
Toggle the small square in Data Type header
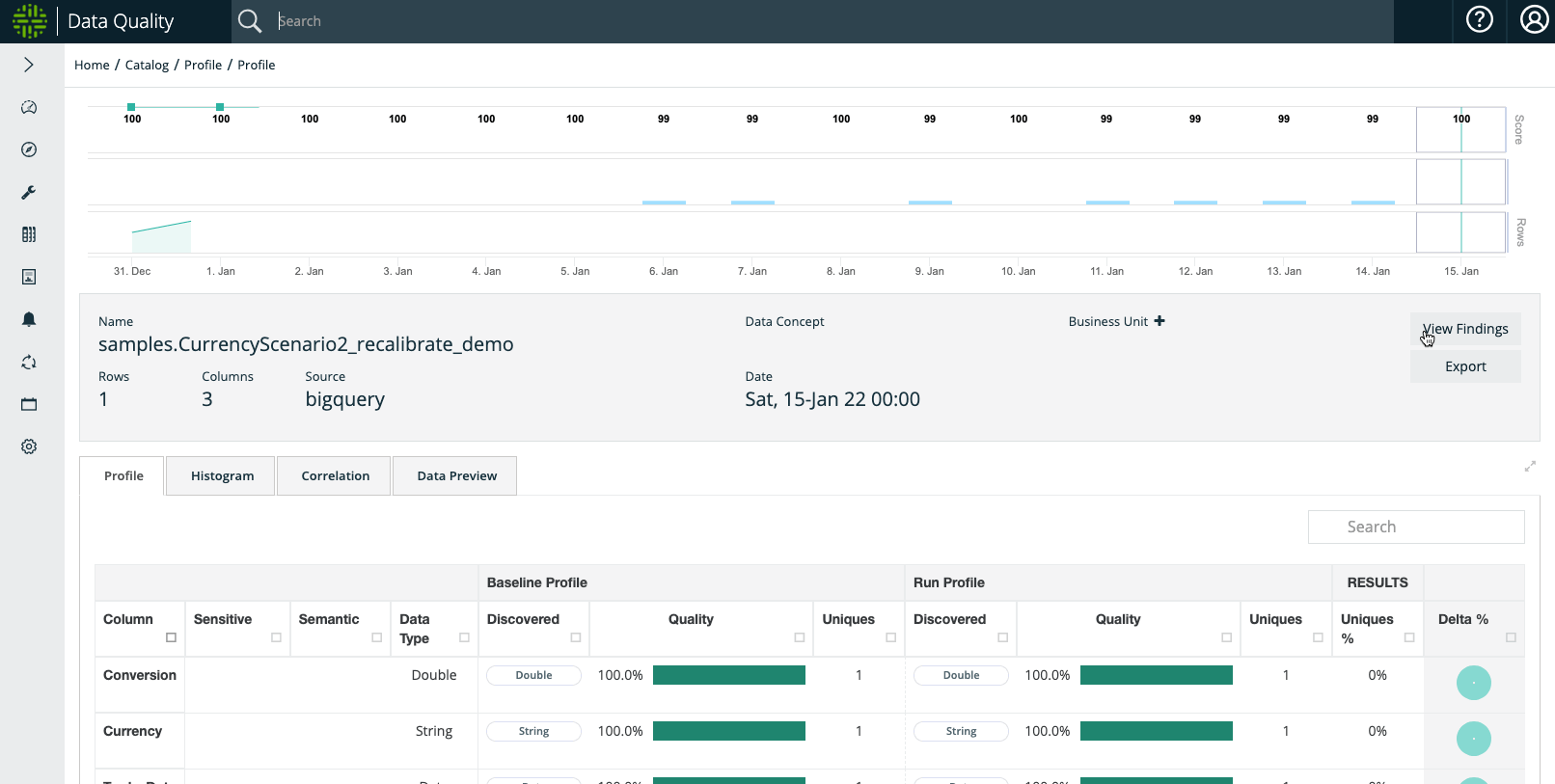pos(464,637)
